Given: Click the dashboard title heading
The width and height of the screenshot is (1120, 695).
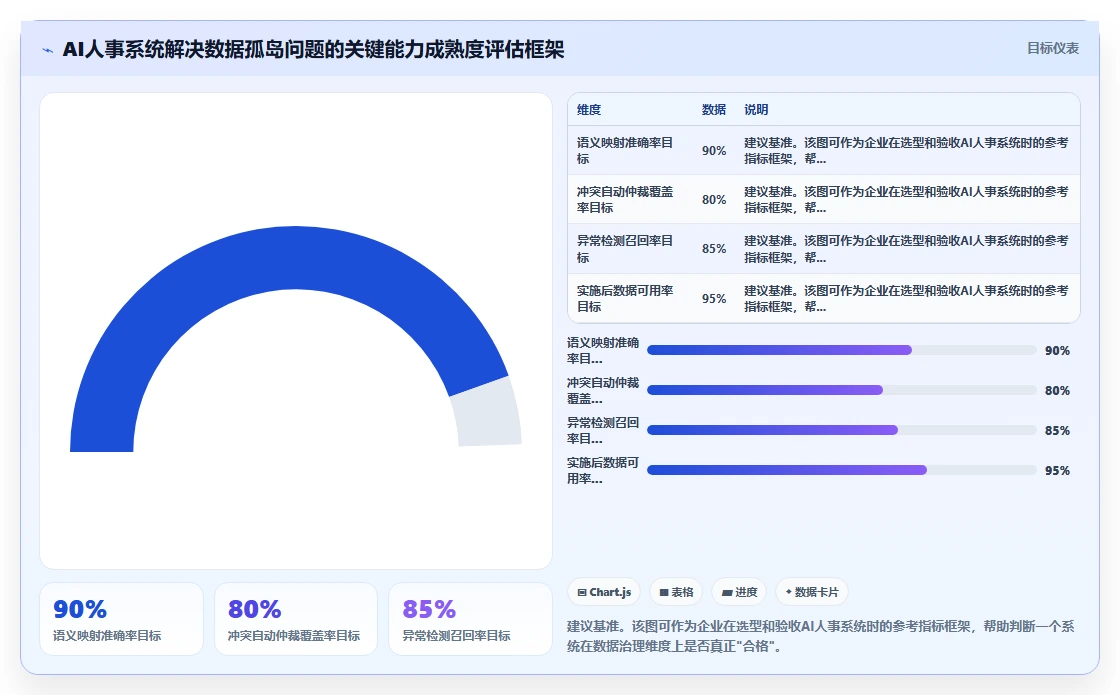Looking at the screenshot, I should click(314, 49).
